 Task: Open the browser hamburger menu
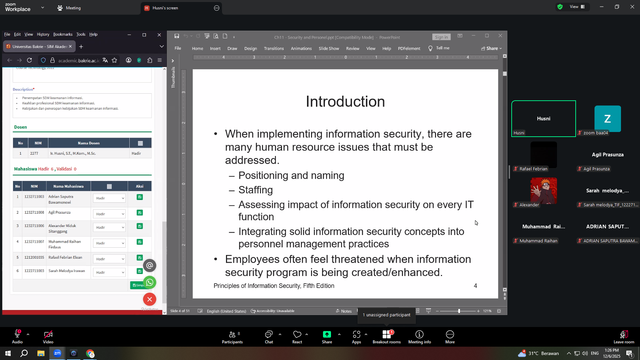coord(160,60)
